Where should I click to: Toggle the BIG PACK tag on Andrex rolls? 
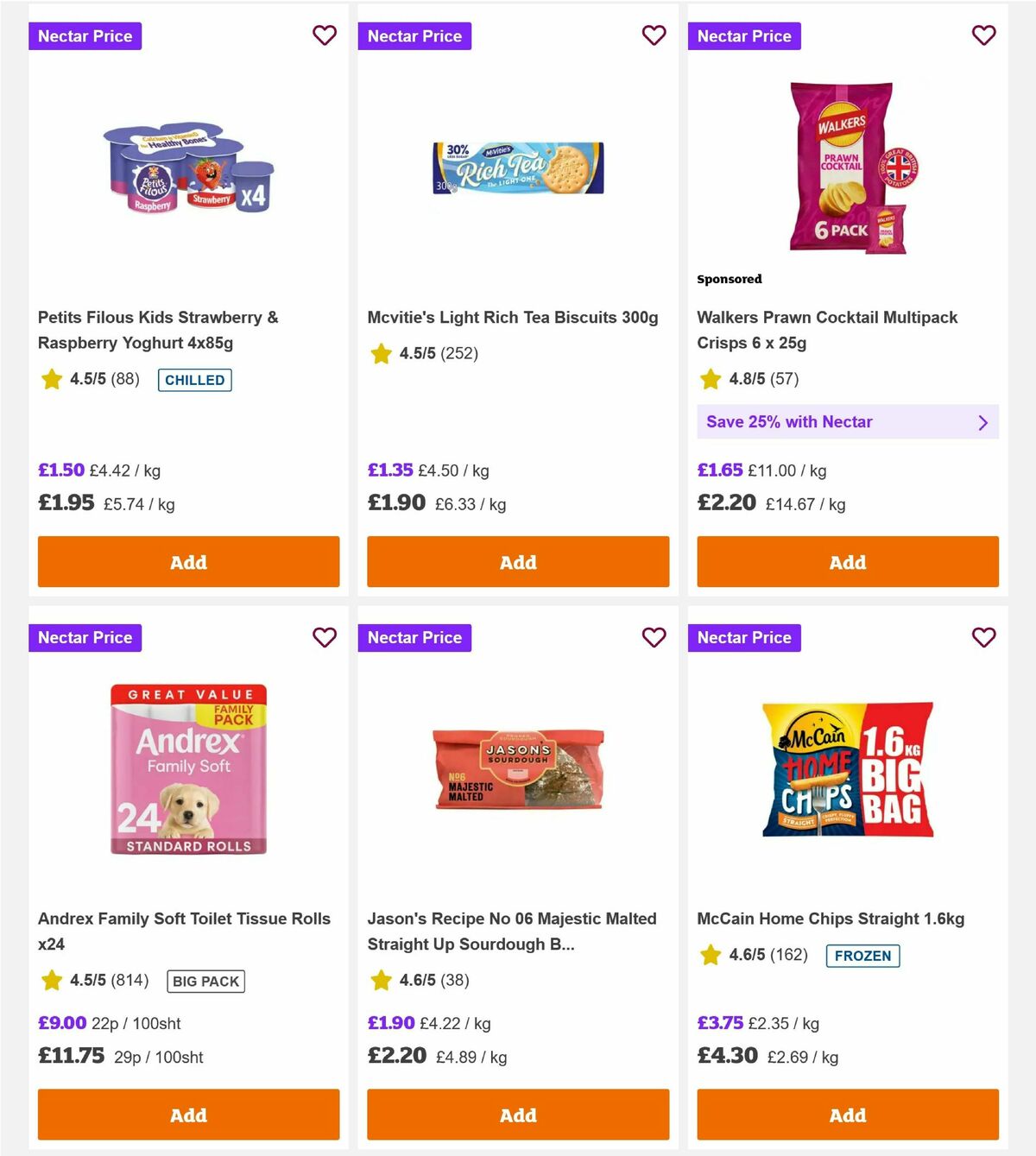[x=205, y=982]
